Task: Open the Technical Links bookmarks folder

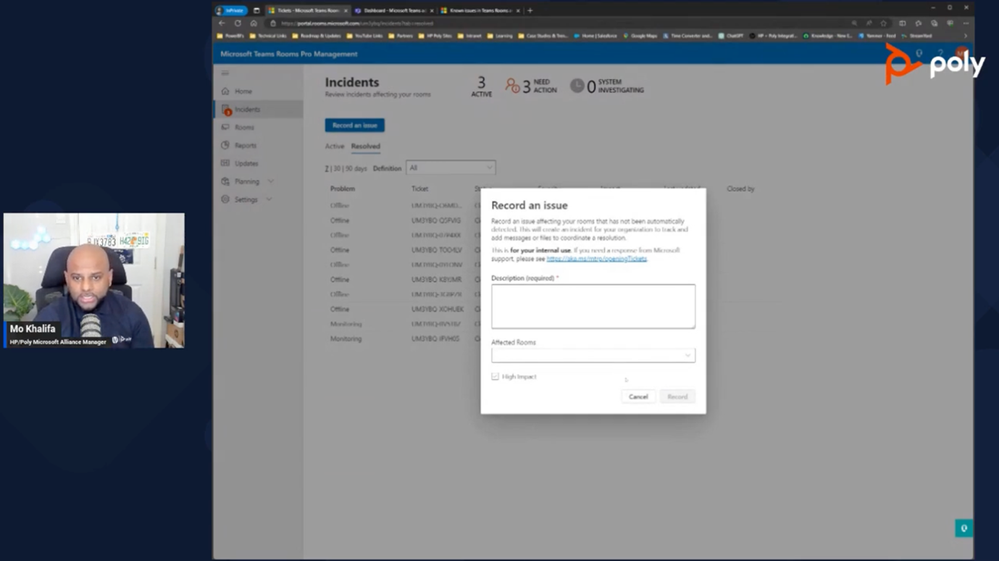Action: coord(268,36)
